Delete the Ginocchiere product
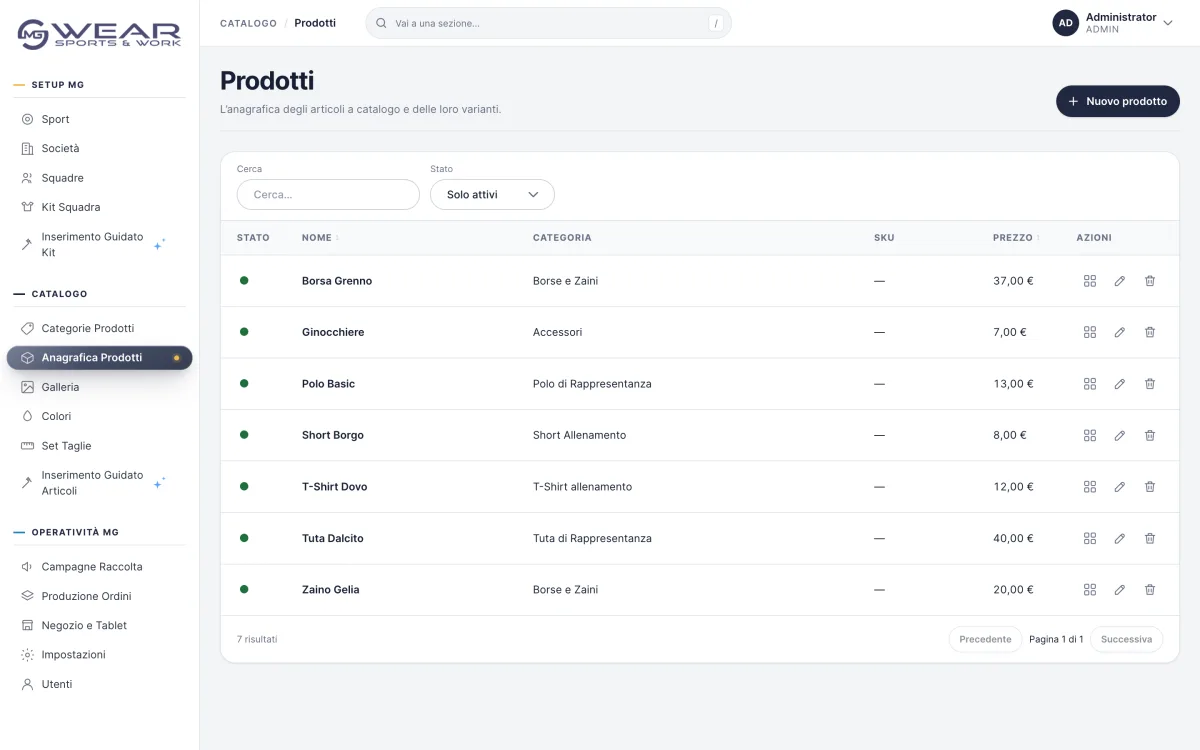This screenshot has height=750, width=1200. 1150,332
